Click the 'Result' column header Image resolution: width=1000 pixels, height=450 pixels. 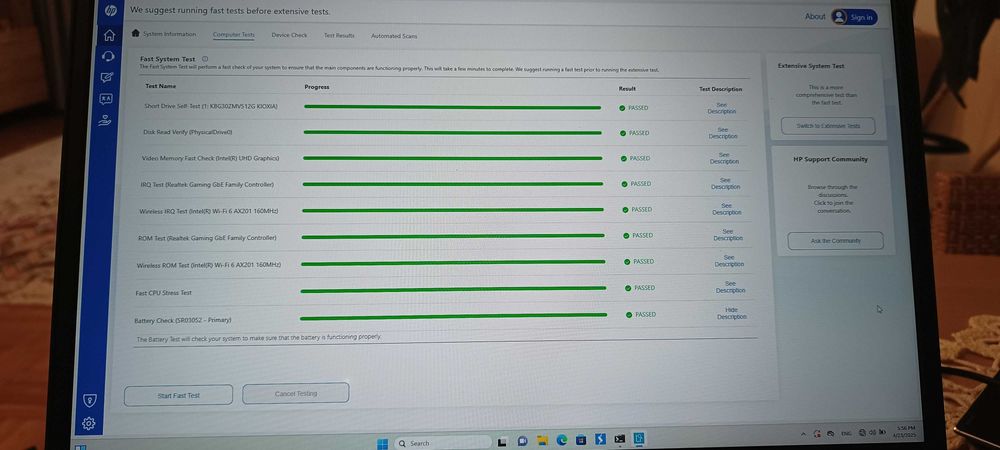click(x=627, y=89)
